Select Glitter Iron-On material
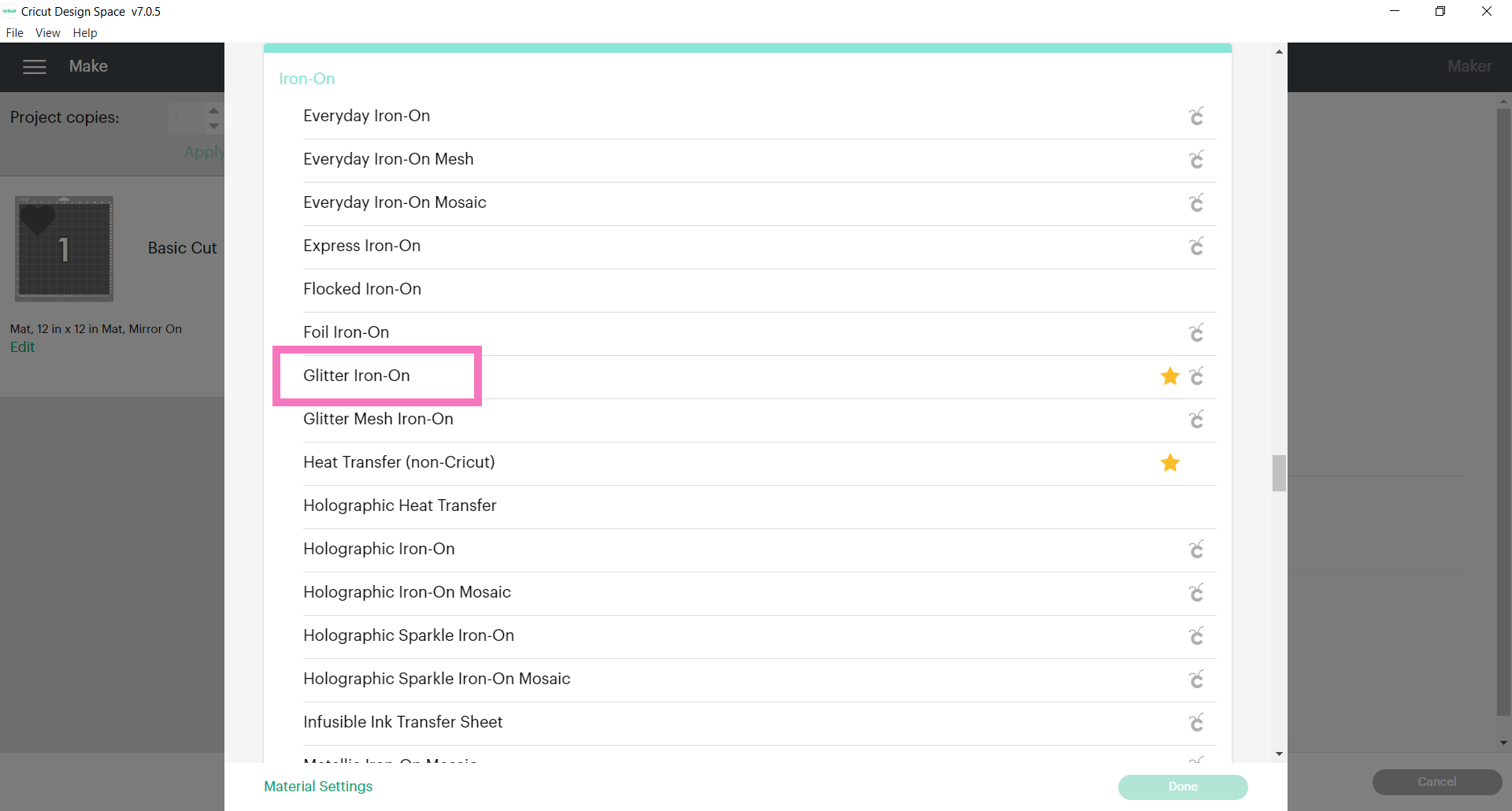The image size is (1512, 811). pos(759,376)
